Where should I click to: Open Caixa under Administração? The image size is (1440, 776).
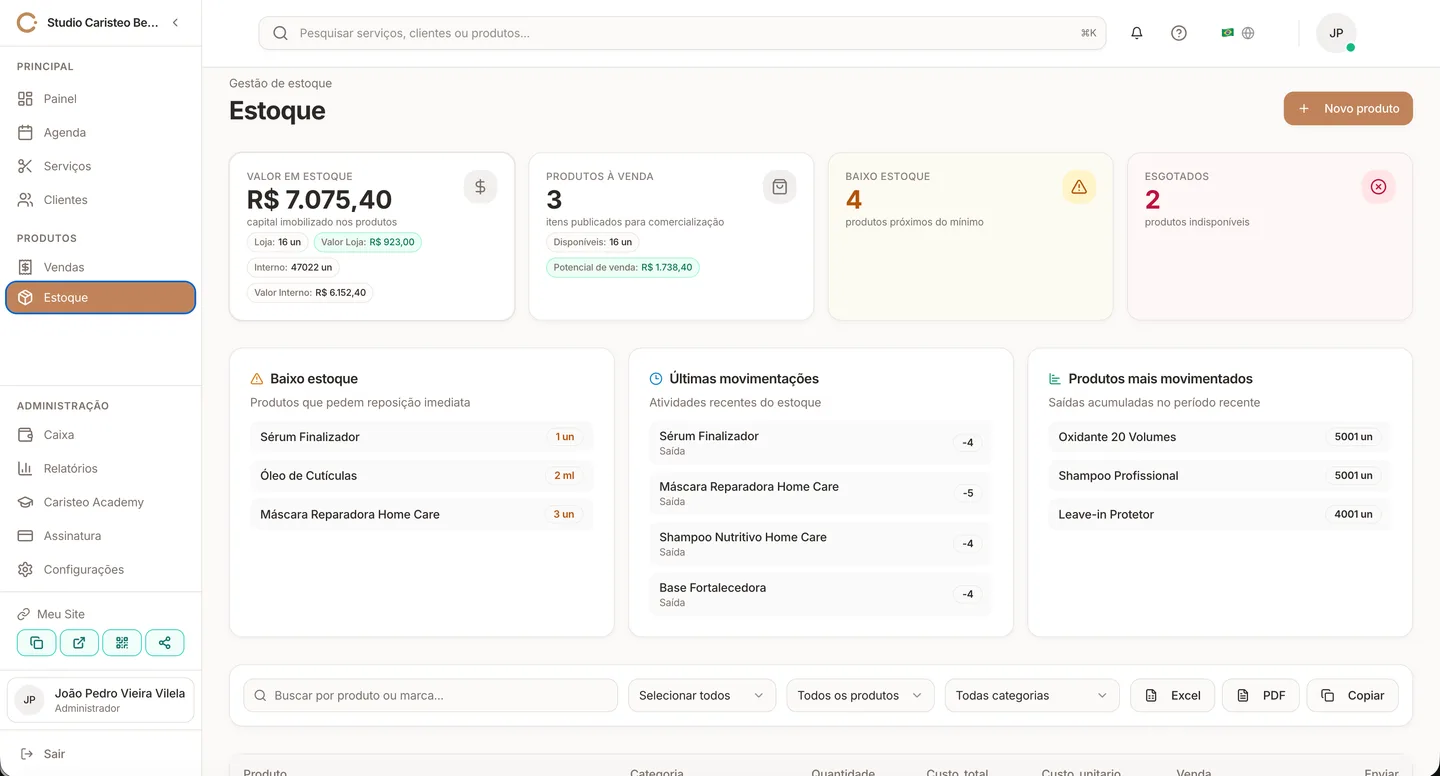[x=101, y=435]
